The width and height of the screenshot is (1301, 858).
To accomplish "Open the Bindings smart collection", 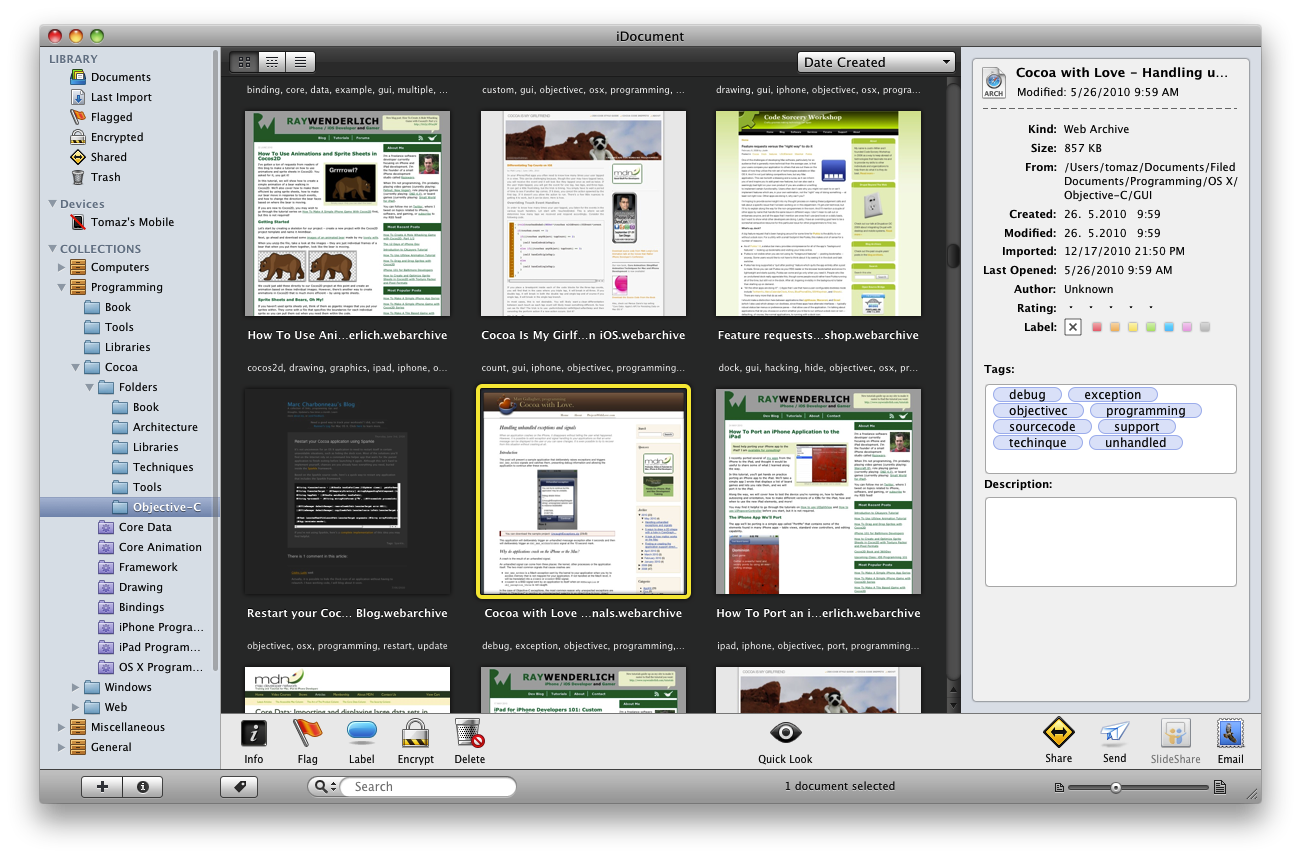I will click(x=141, y=607).
